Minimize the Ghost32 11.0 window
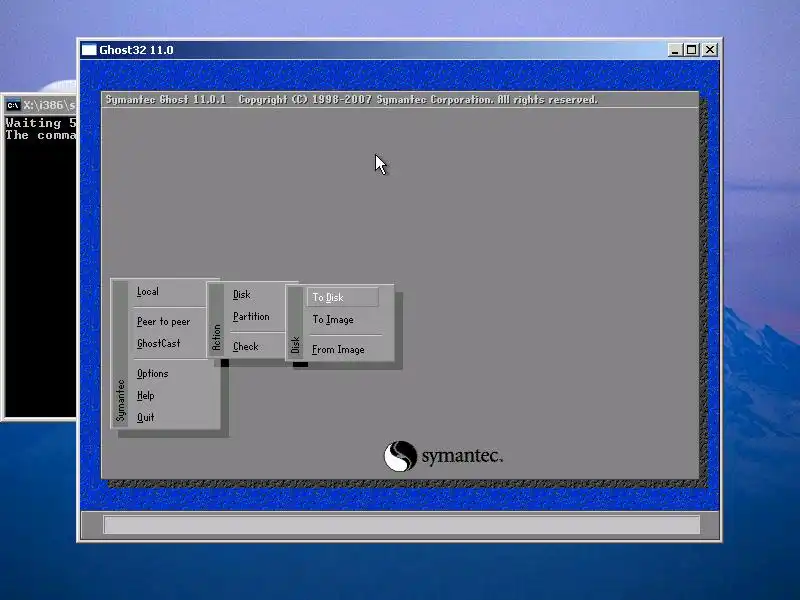Screen dimensions: 800x600 click(674, 49)
